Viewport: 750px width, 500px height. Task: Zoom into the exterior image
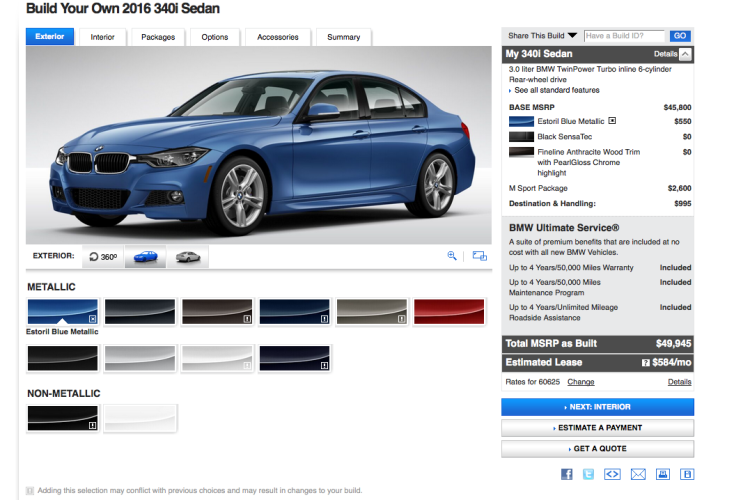click(452, 256)
